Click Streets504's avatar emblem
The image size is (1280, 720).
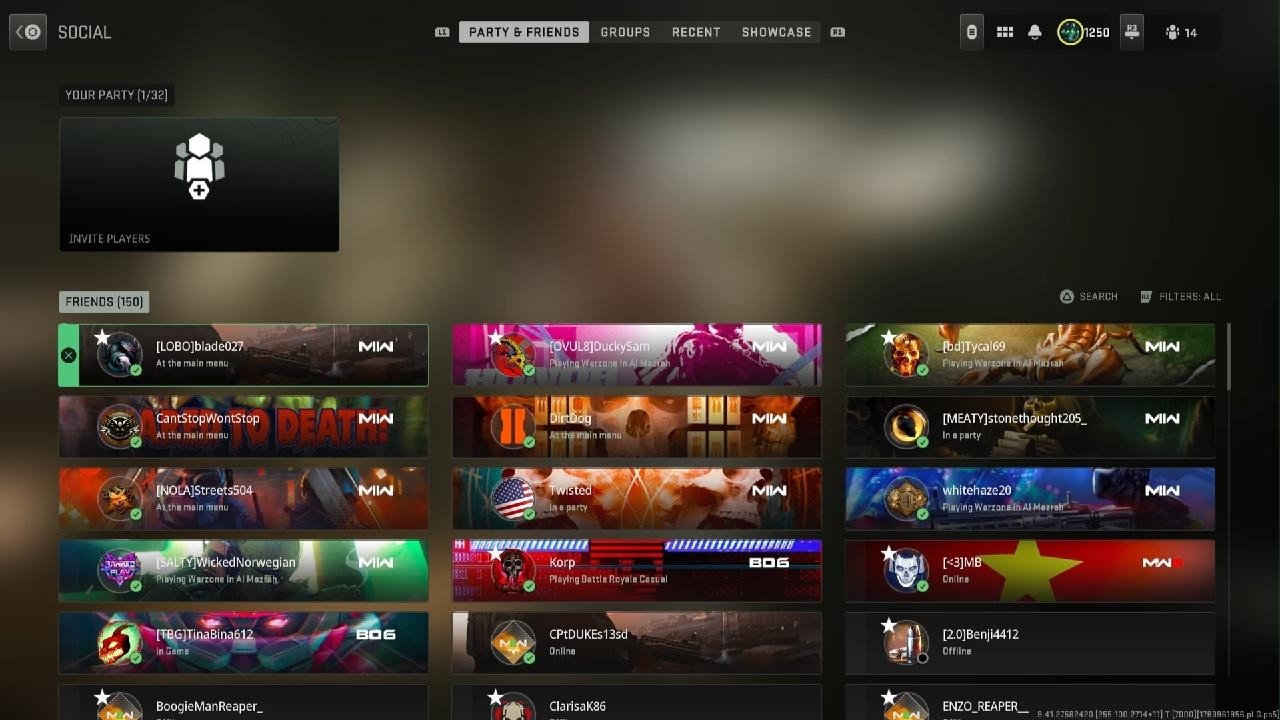[119, 499]
